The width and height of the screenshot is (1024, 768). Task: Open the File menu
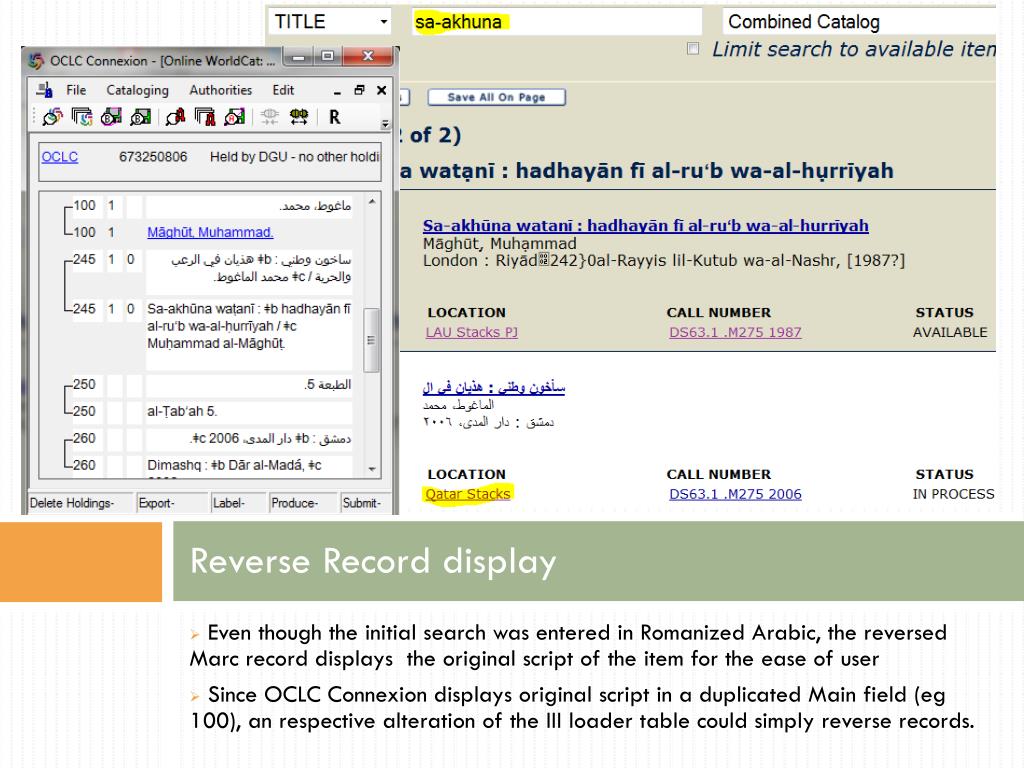click(x=76, y=90)
